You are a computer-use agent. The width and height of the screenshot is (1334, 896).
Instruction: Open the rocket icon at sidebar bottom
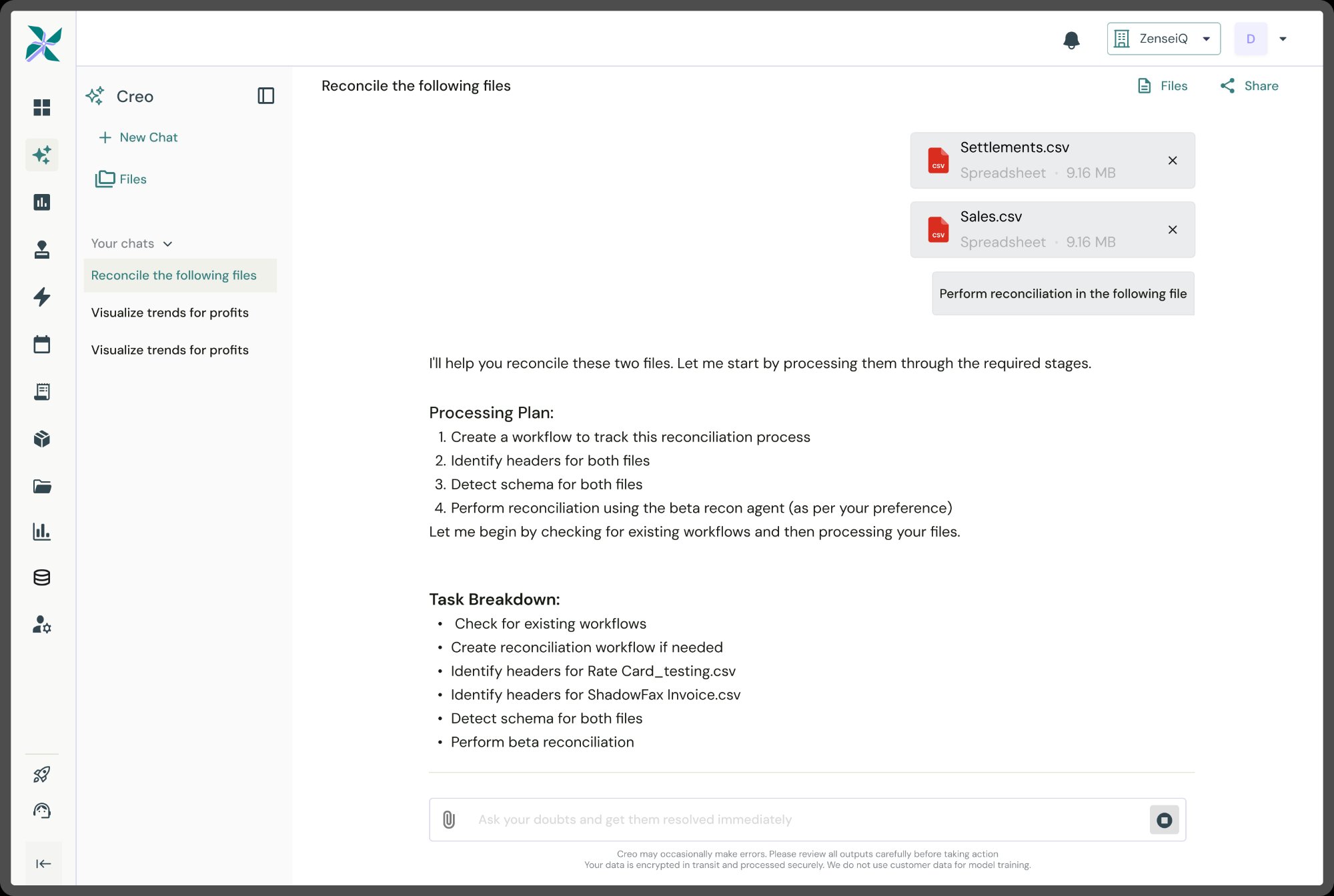pos(42,774)
